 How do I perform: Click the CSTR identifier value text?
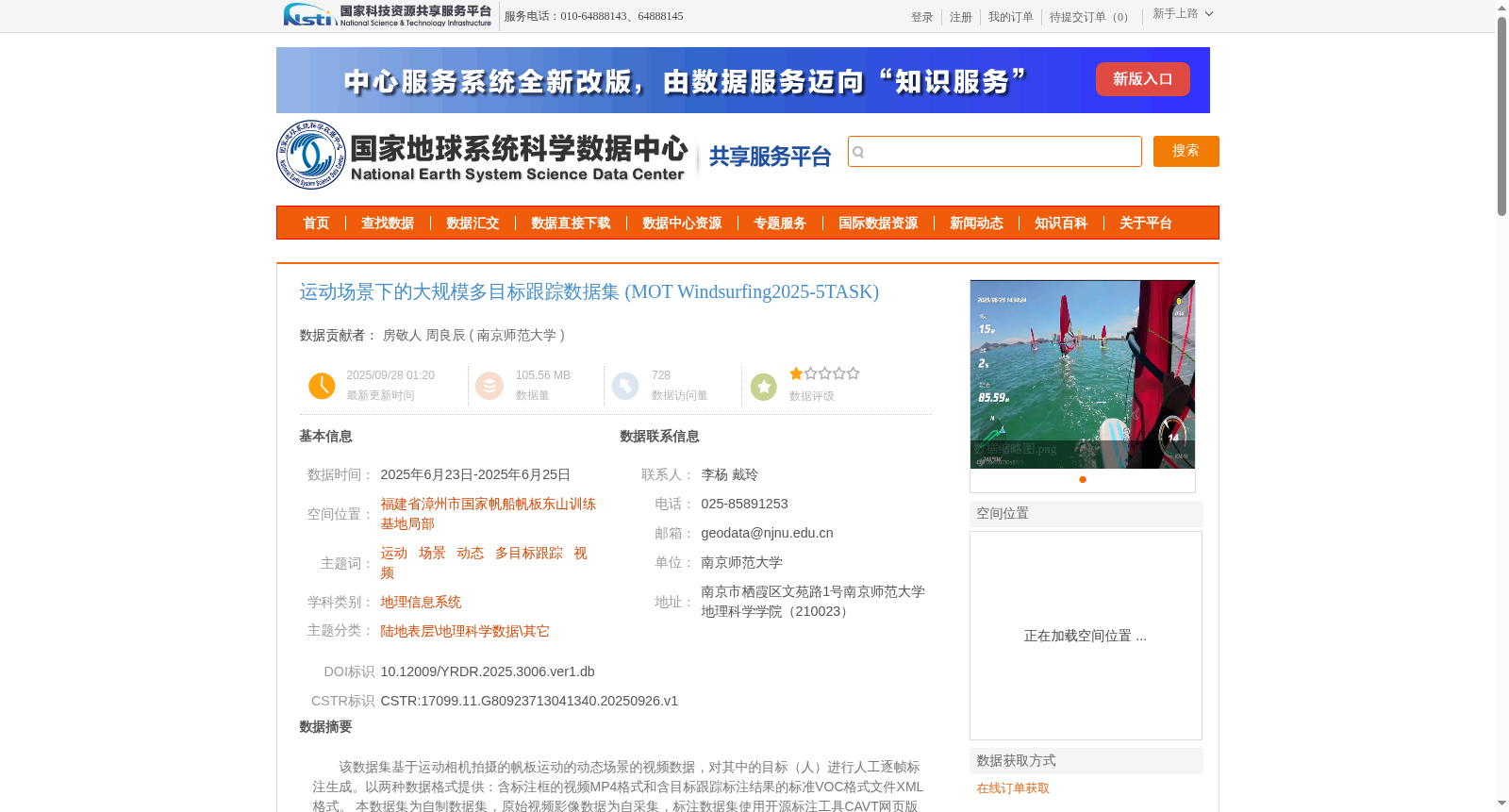(x=529, y=701)
